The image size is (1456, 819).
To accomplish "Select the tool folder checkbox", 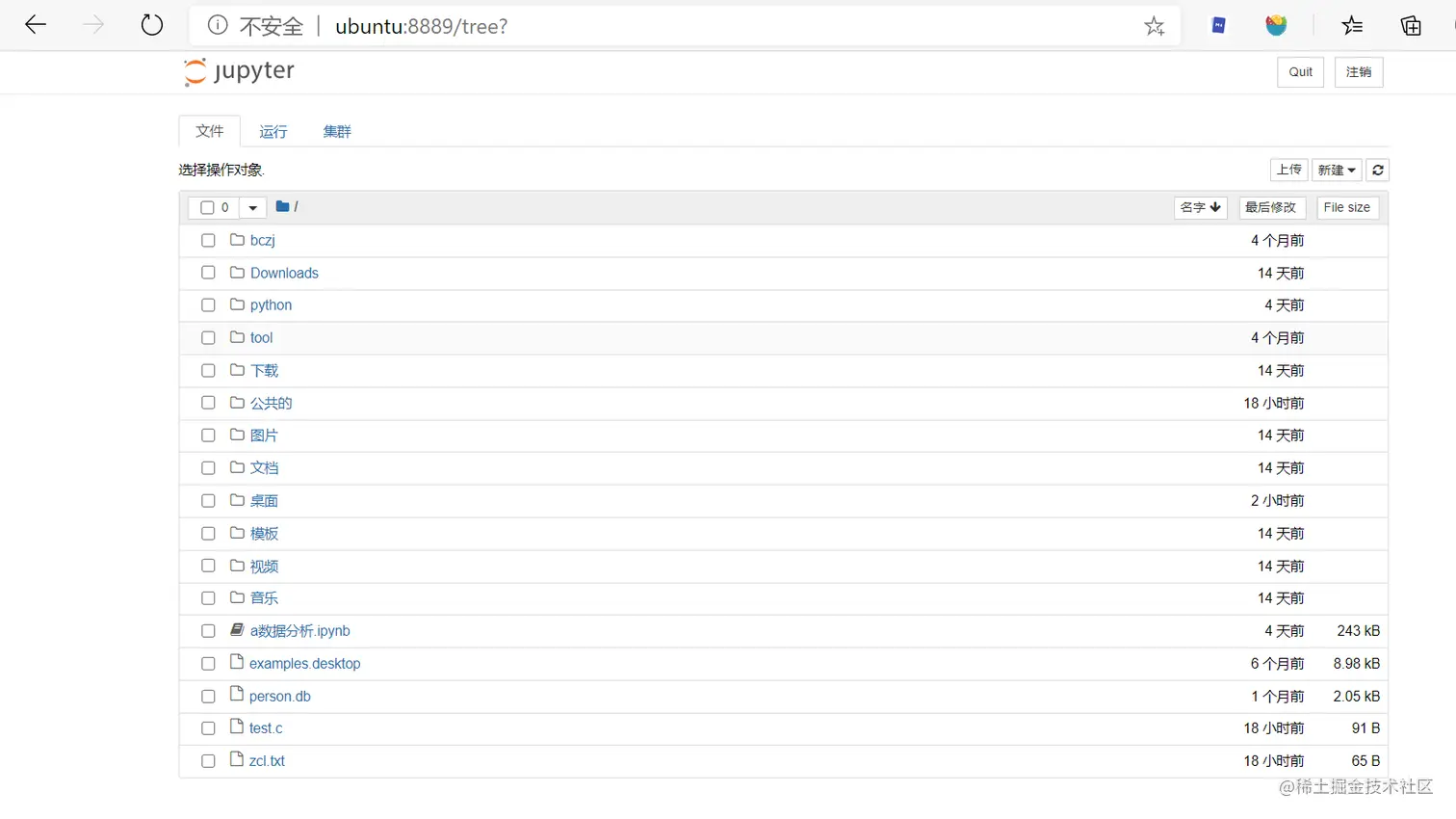I will point(208,337).
